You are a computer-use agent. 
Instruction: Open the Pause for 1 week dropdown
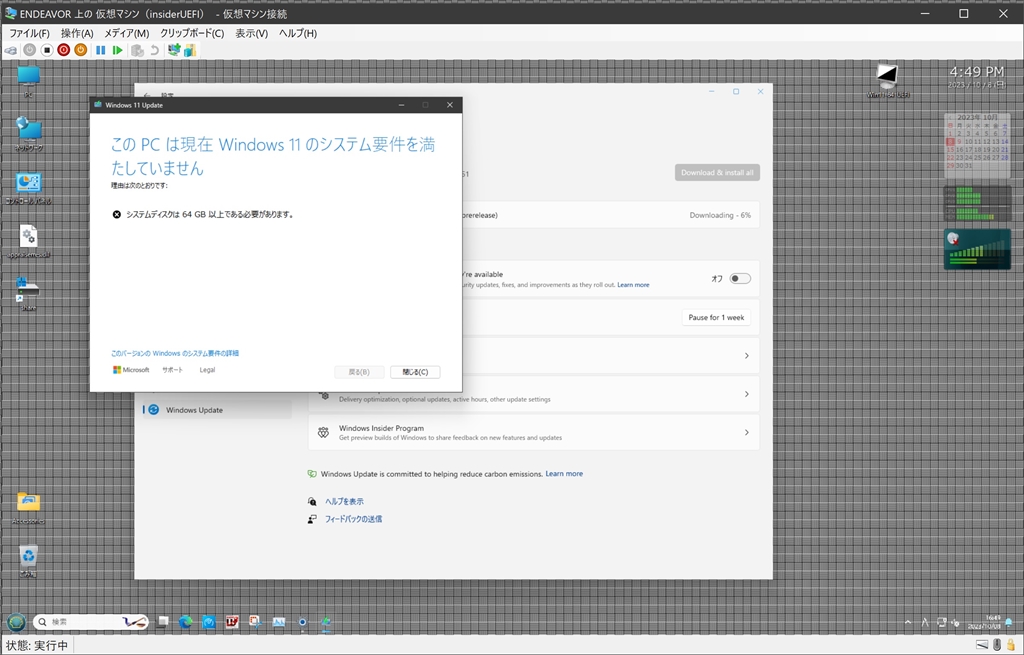[x=716, y=317]
